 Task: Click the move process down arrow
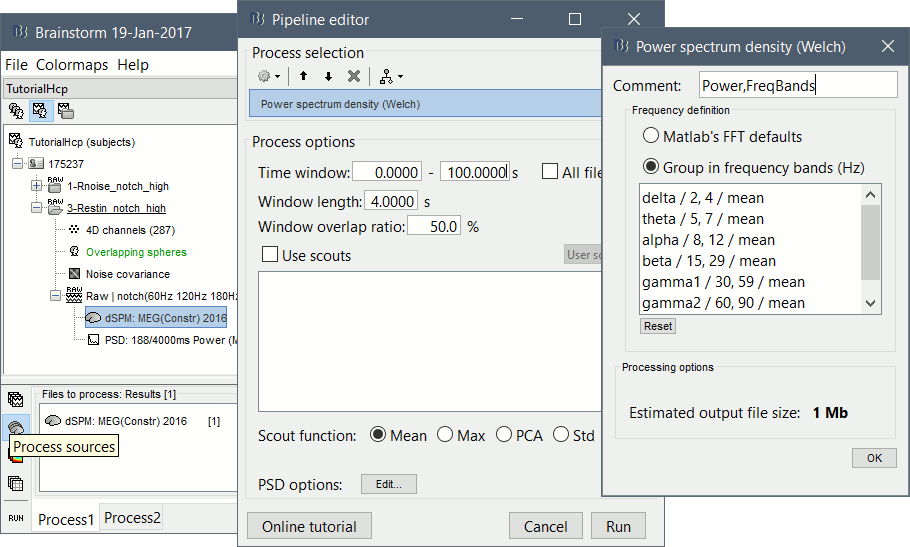point(328,76)
